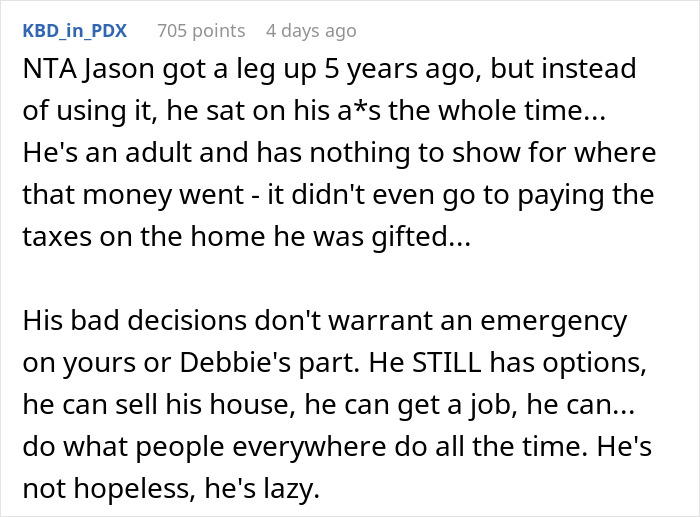The image size is (700, 517).
Task: Click the line starting 'His bad decisions'
Action: pos(324,322)
